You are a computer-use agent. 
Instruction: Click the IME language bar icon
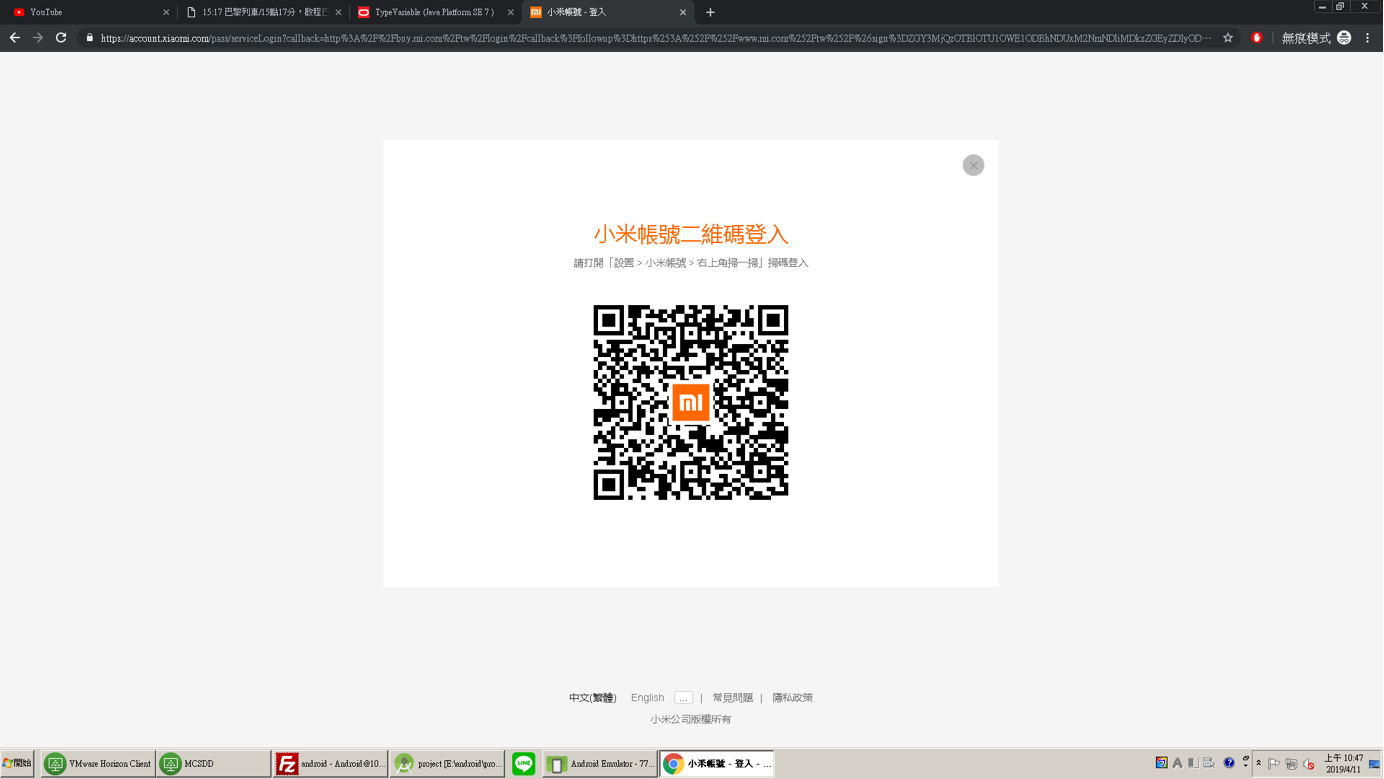[1161, 763]
